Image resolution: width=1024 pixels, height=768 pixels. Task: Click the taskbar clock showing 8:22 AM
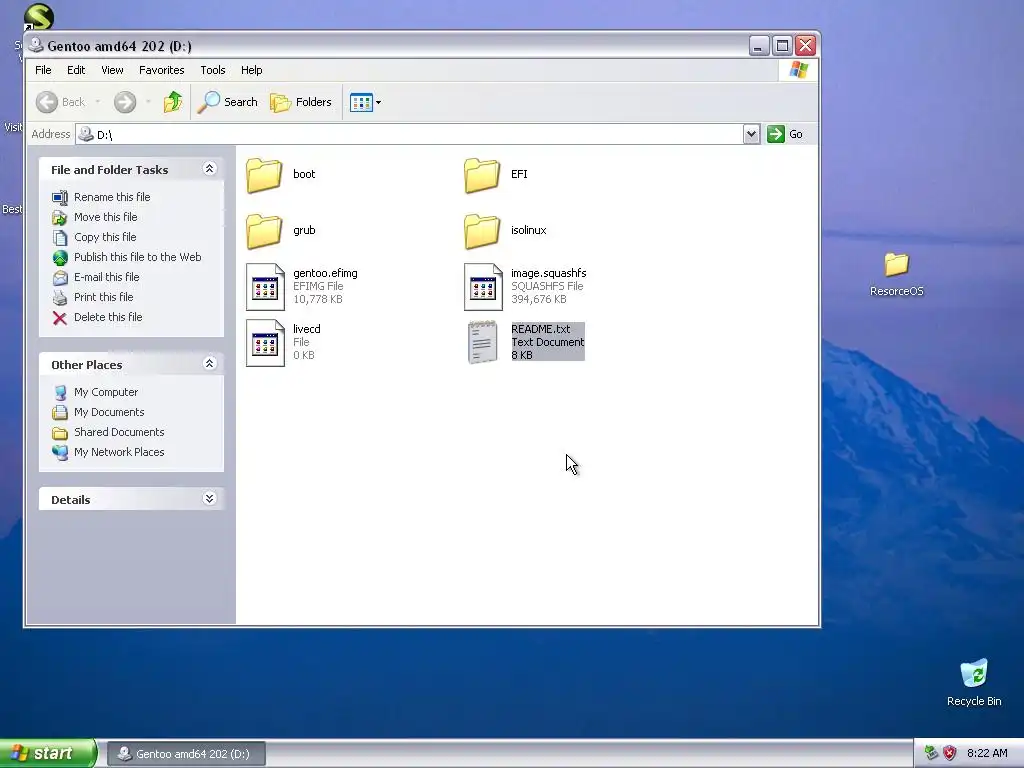pyautogui.click(x=987, y=753)
